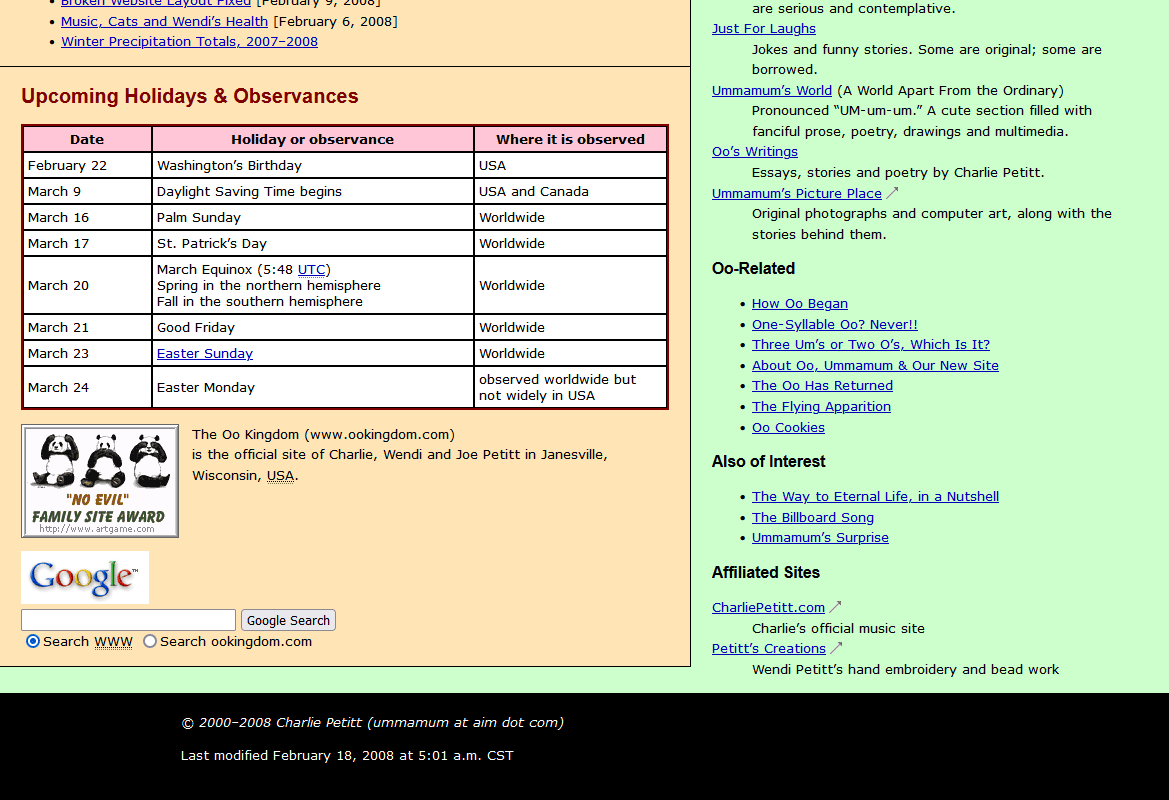The width and height of the screenshot is (1169, 800).
Task: Click external link arrow beside Petitt's Creations
Action: (836, 648)
